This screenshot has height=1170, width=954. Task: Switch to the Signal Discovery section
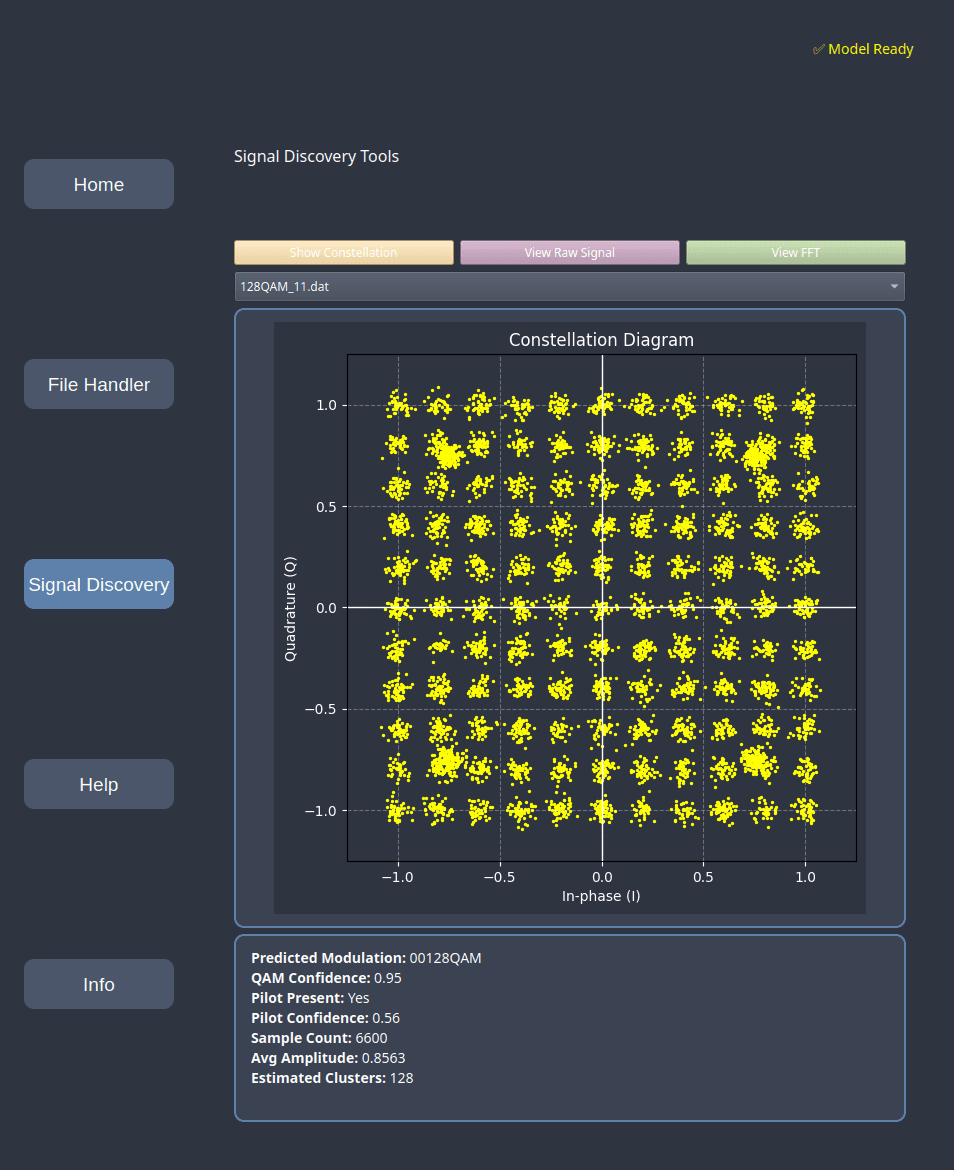[x=99, y=584]
